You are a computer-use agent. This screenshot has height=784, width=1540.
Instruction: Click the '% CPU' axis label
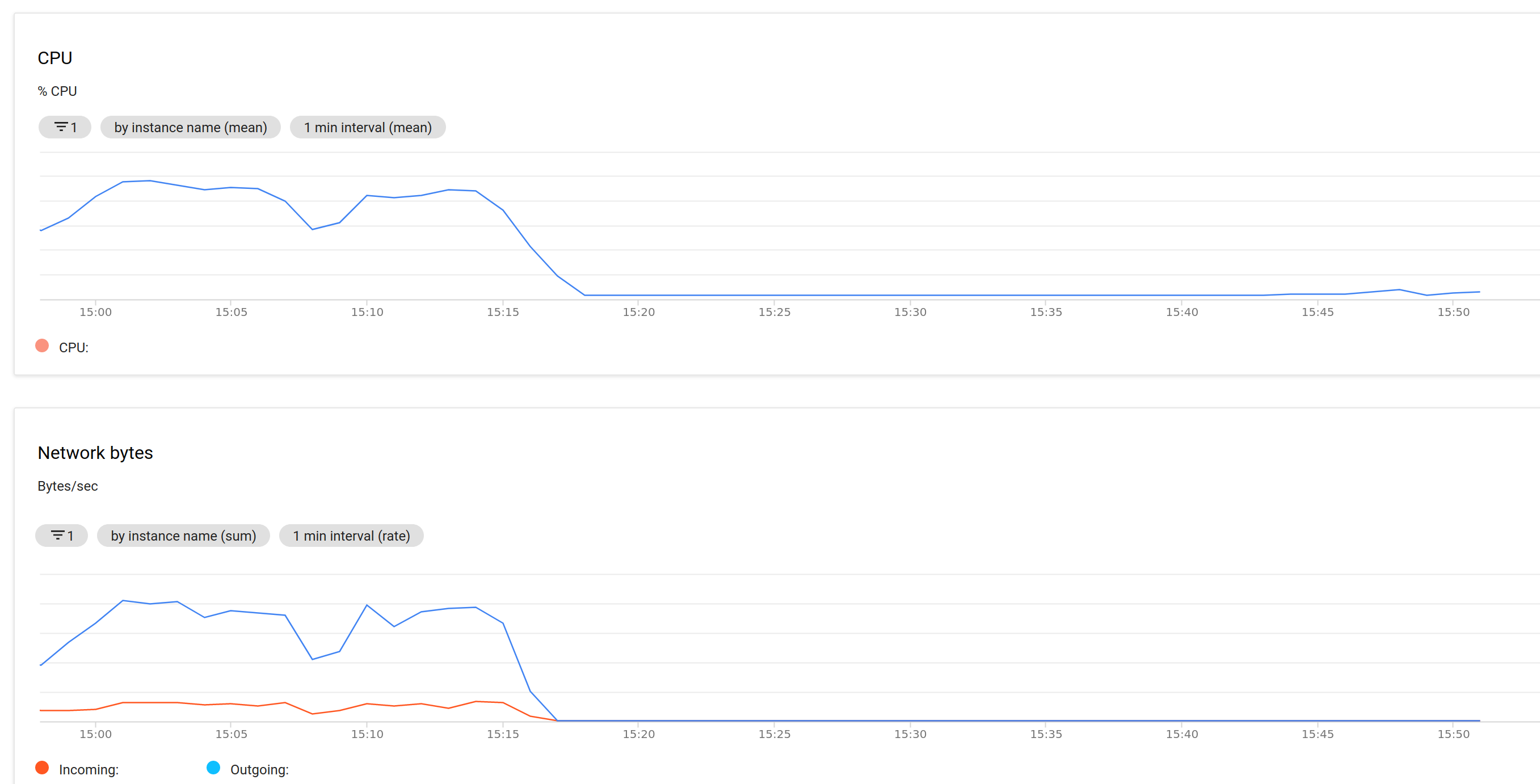coord(57,90)
